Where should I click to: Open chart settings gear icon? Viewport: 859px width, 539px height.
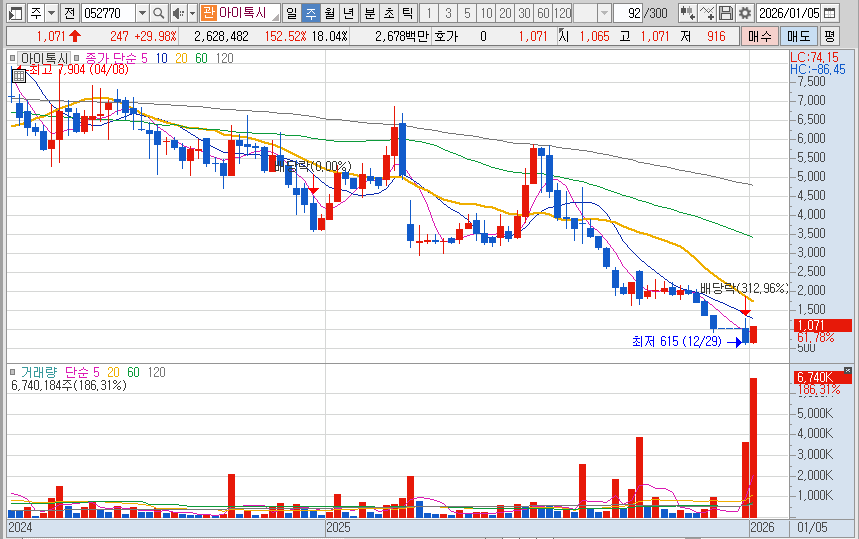click(745, 13)
